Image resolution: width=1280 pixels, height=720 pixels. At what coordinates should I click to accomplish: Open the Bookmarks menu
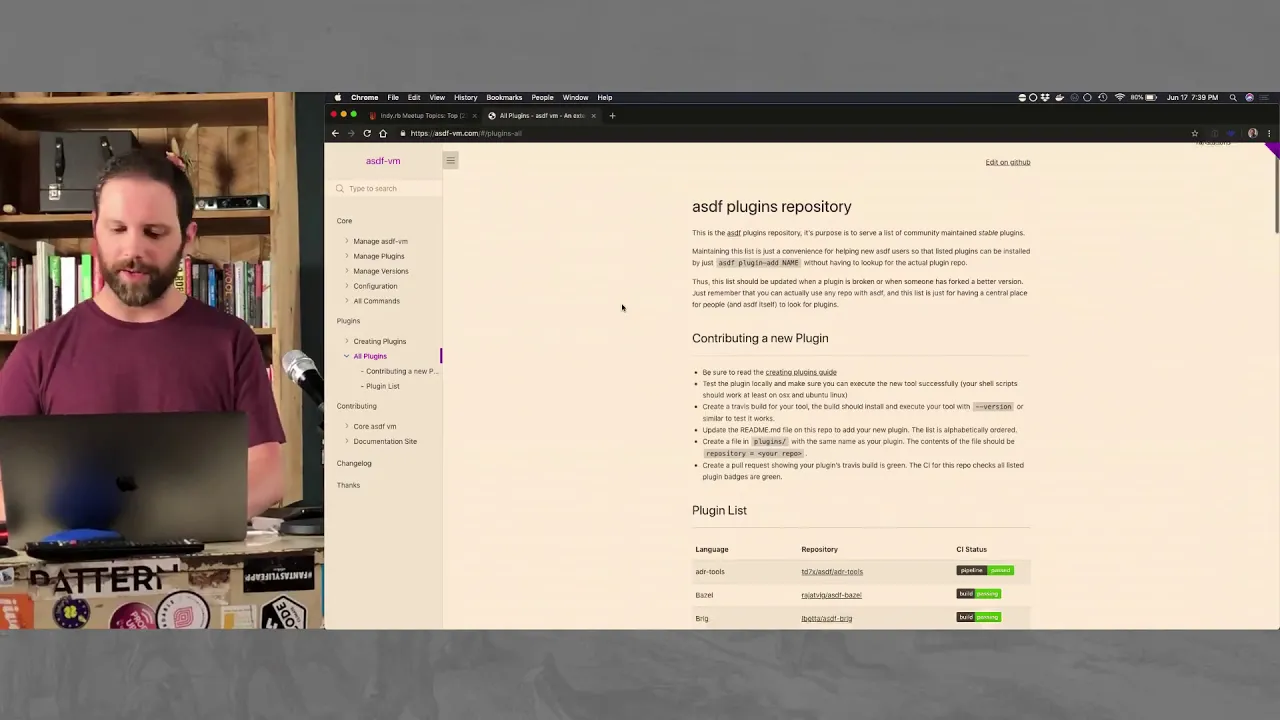[x=504, y=97]
